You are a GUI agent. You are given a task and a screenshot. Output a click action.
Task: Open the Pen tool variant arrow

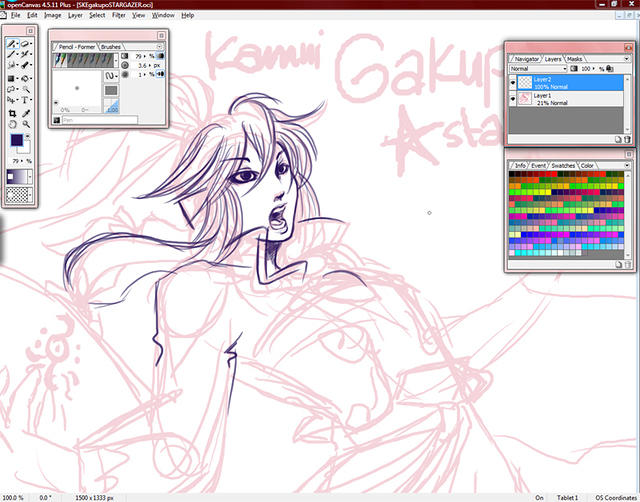pos(17,44)
